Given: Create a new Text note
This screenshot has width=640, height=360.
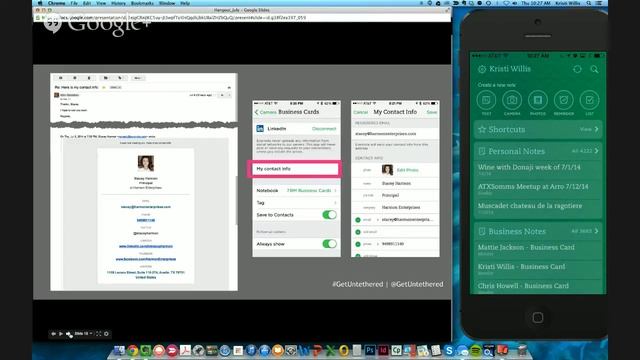Looking at the screenshot, I should [x=486, y=100].
